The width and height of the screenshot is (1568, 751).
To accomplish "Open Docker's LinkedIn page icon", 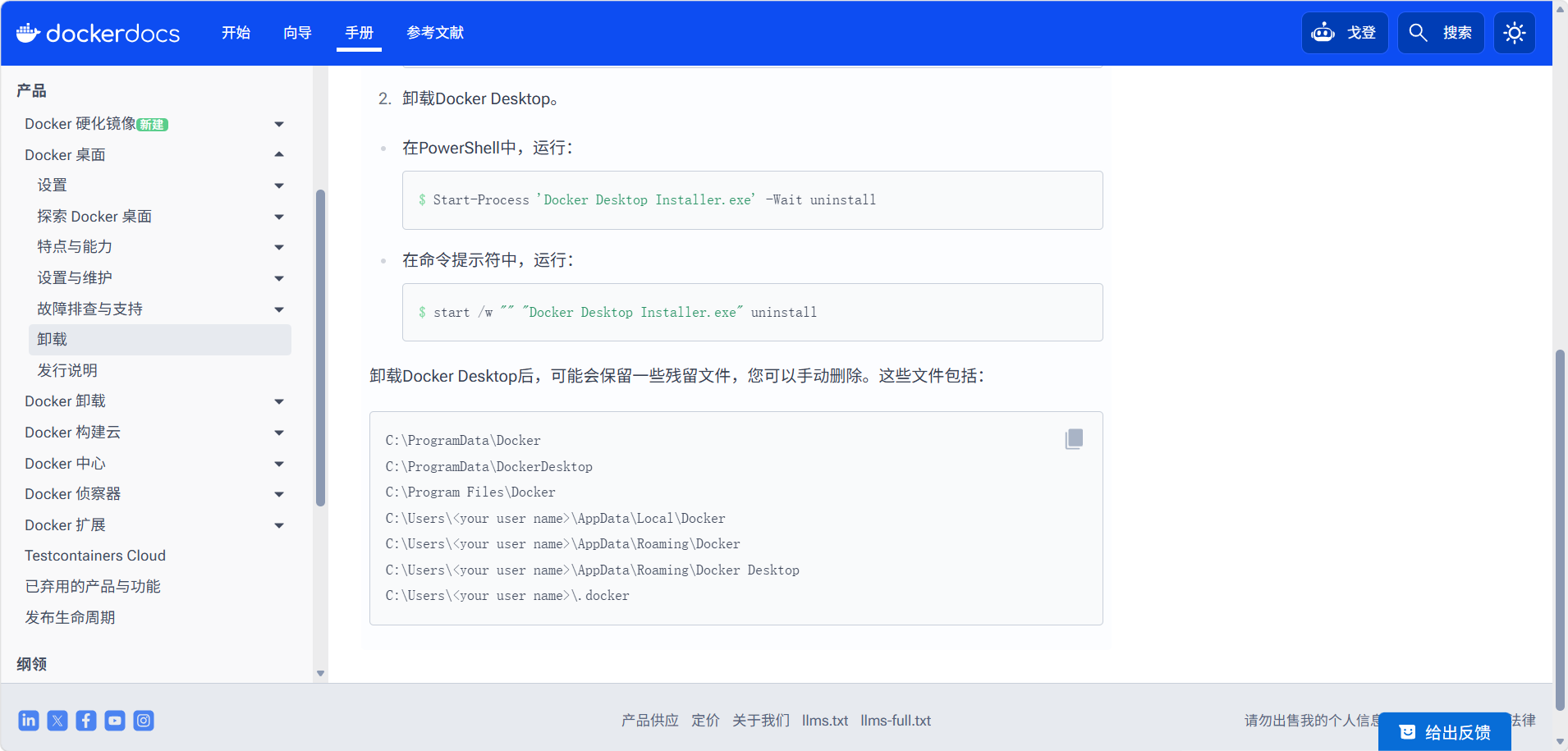I will [x=29, y=721].
